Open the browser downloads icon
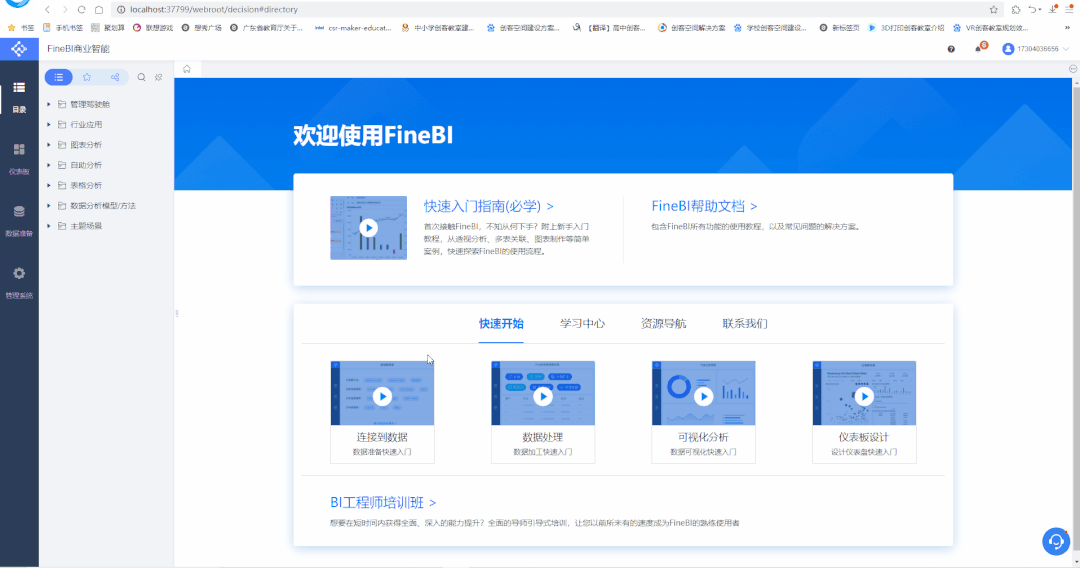This screenshot has width=1080, height=568. (x=1052, y=10)
